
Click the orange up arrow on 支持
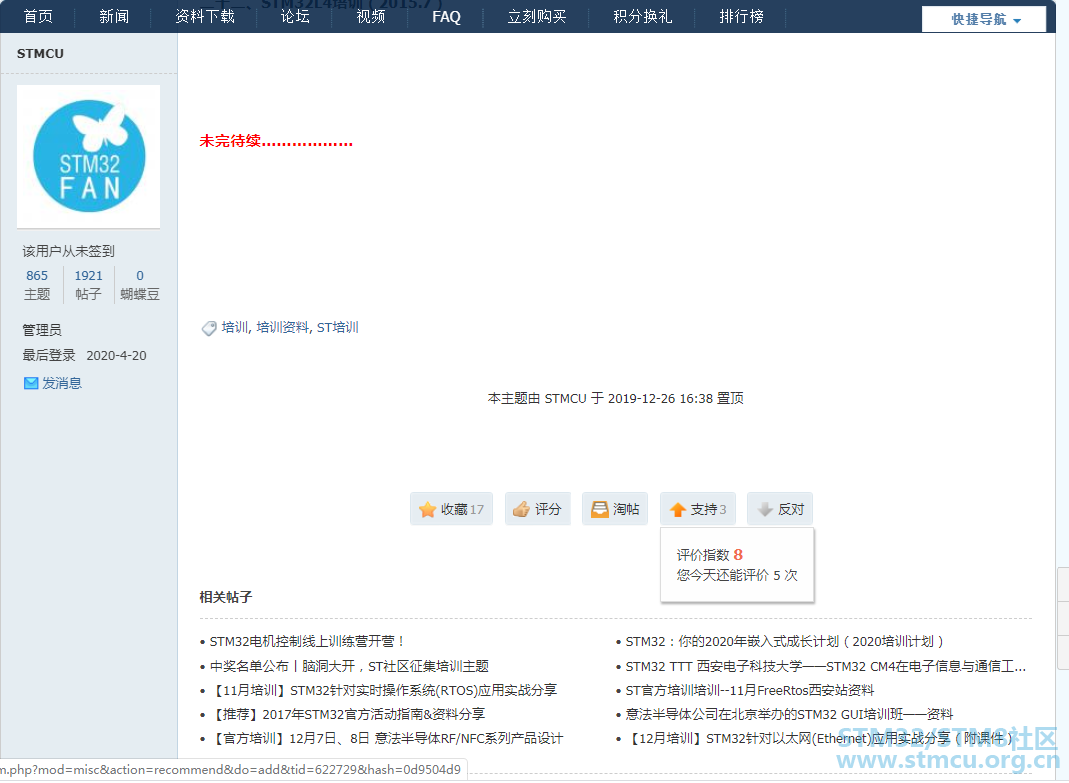click(x=678, y=509)
